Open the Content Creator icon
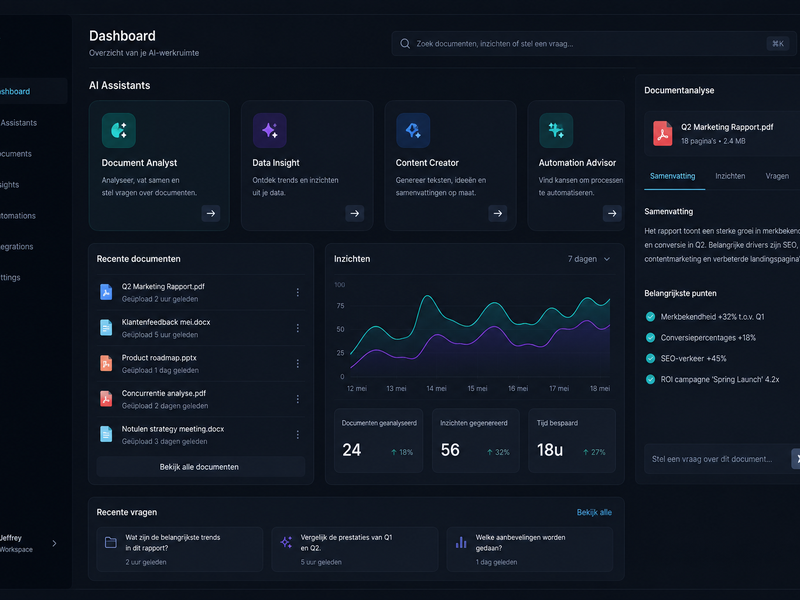Viewport: 800px width, 600px height. point(413,131)
